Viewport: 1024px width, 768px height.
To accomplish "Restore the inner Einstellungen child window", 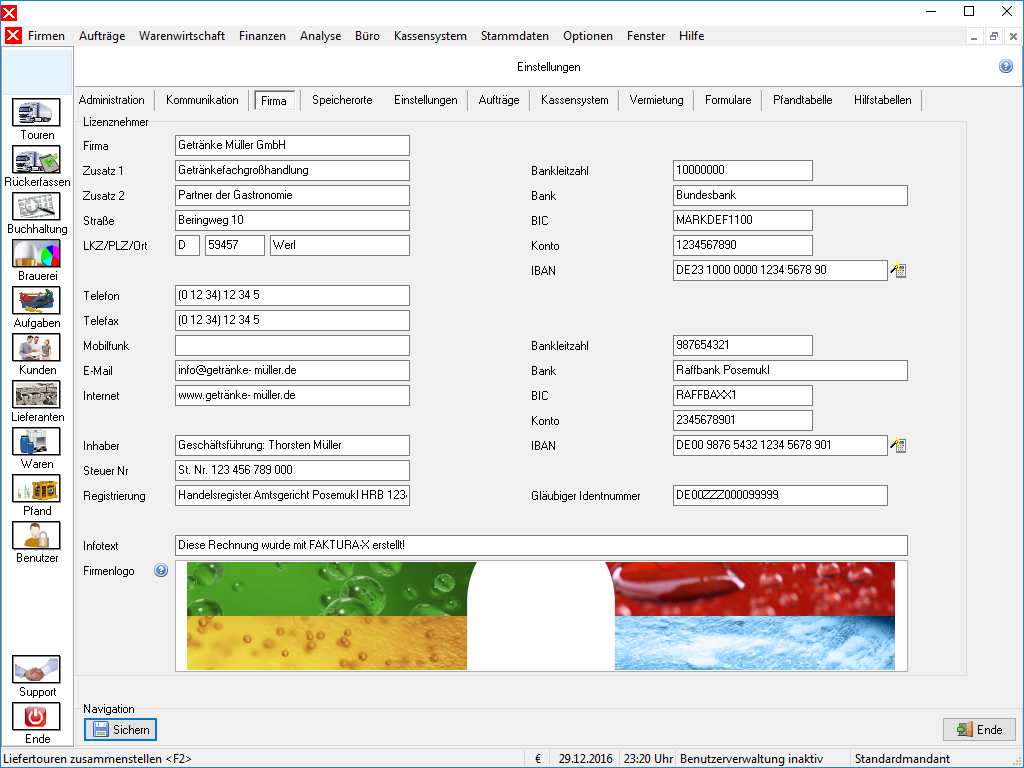I will [993, 37].
